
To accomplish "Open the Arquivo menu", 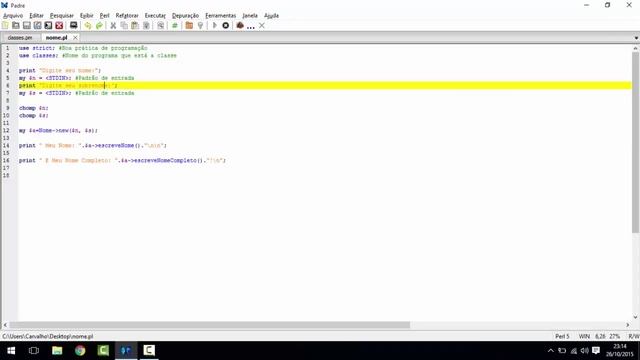I will pyautogui.click(x=13, y=16).
